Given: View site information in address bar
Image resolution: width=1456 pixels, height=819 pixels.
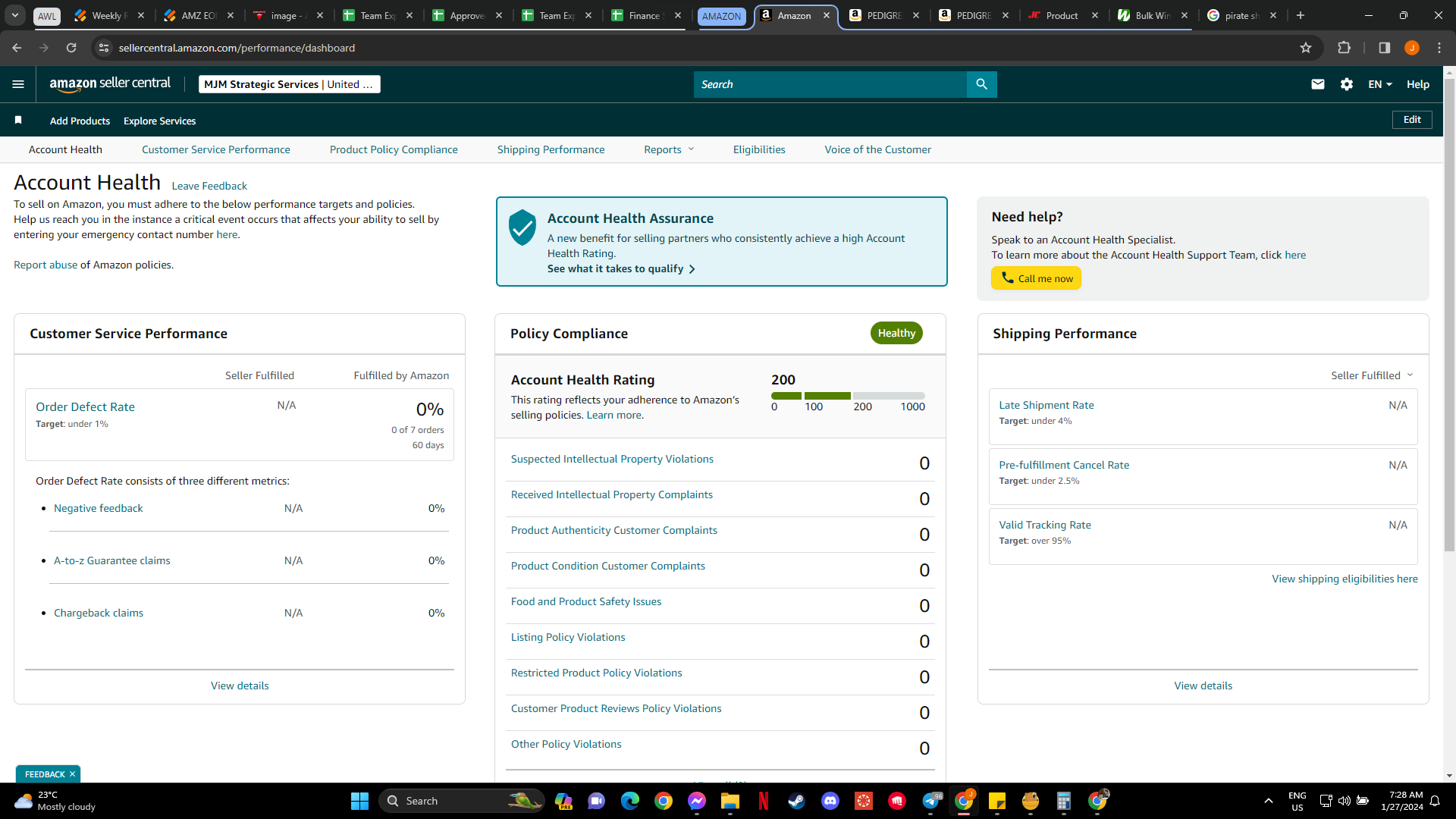Looking at the screenshot, I should click(x=104, y=48).
